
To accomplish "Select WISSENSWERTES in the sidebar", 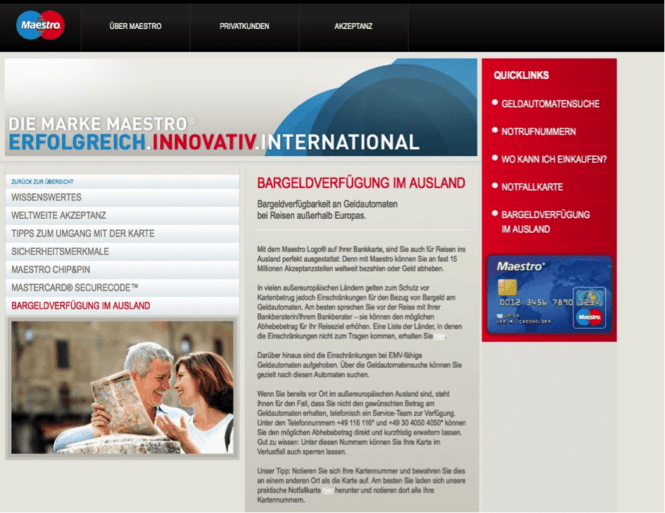I will point(122,198).
